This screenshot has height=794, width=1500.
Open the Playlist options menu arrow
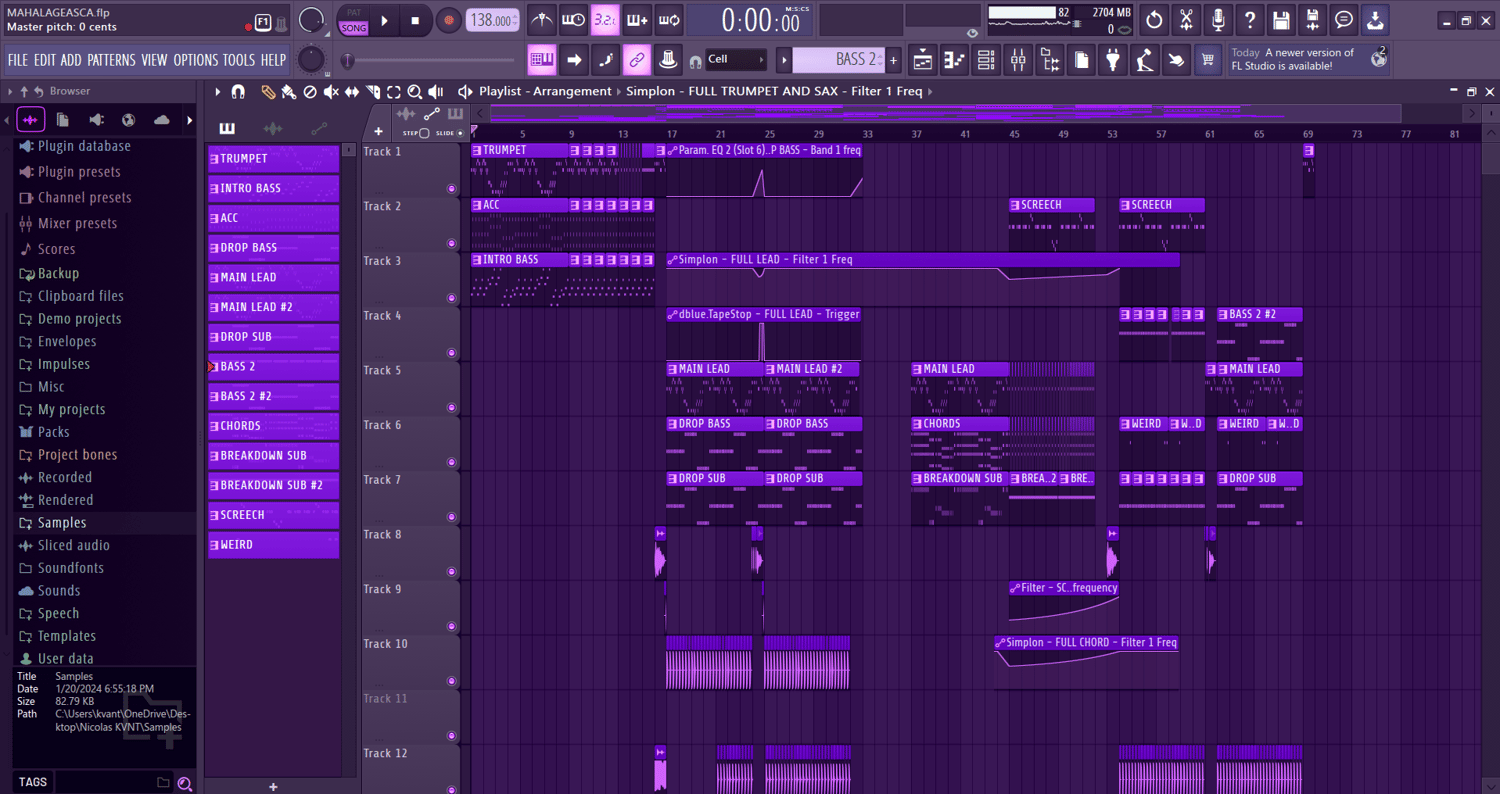(x=217, y=92)
